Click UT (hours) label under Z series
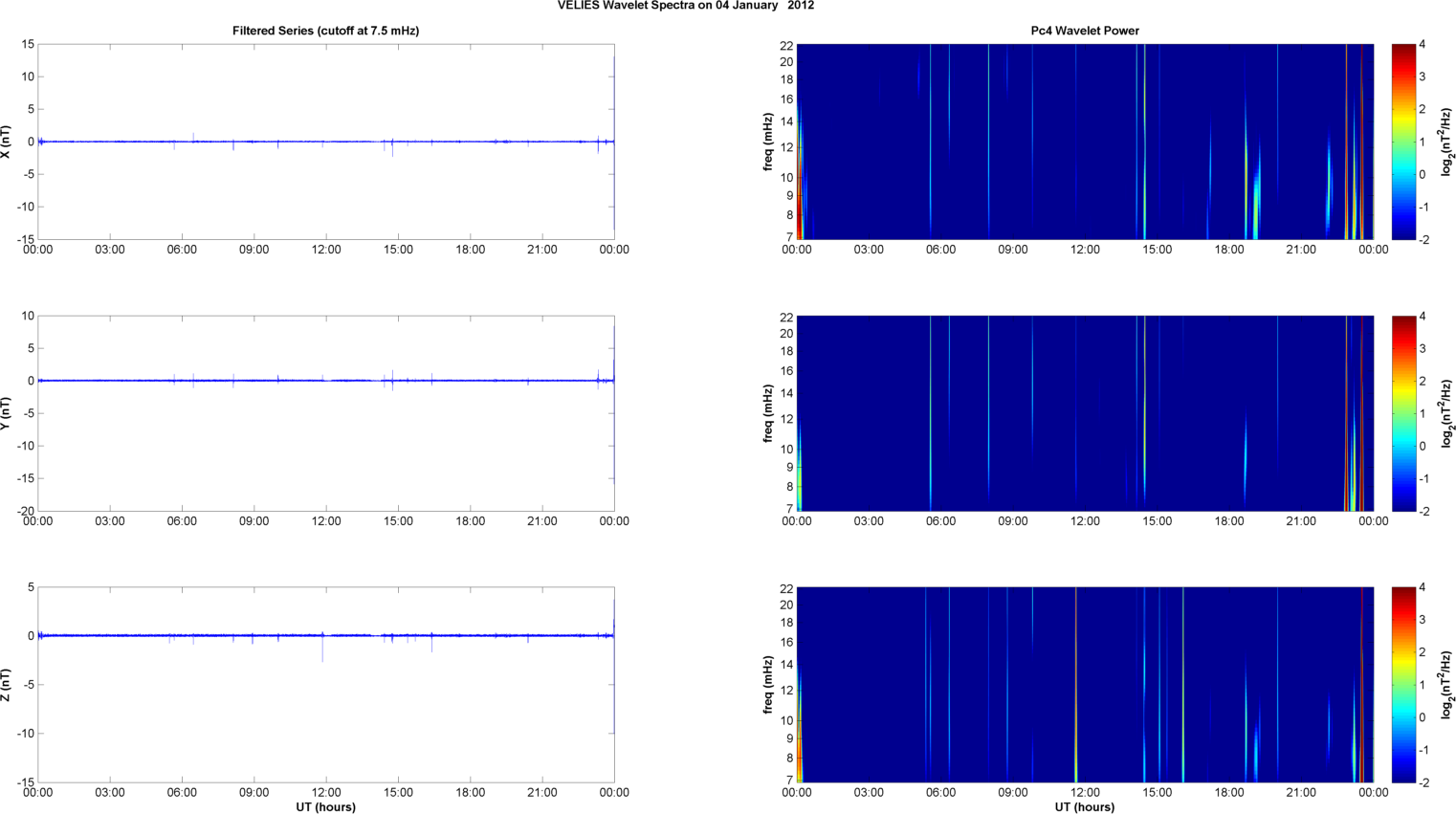This screenshot has height=814, width=1456. 325,807
